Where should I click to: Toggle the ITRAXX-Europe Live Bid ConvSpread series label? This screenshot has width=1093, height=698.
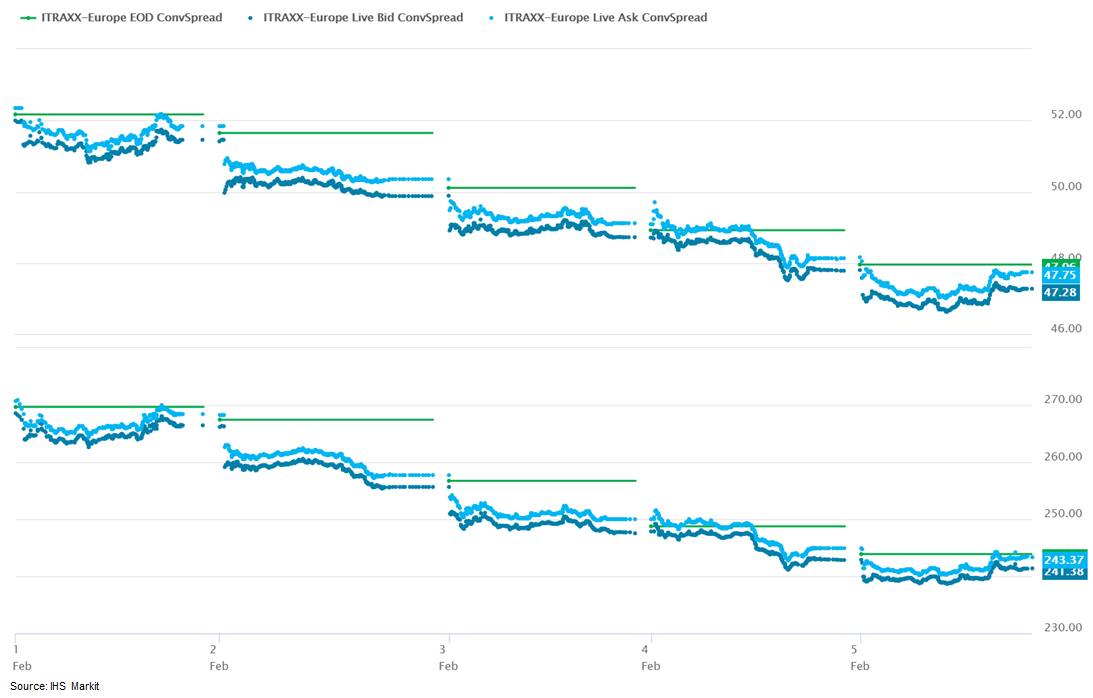point(363,18)
